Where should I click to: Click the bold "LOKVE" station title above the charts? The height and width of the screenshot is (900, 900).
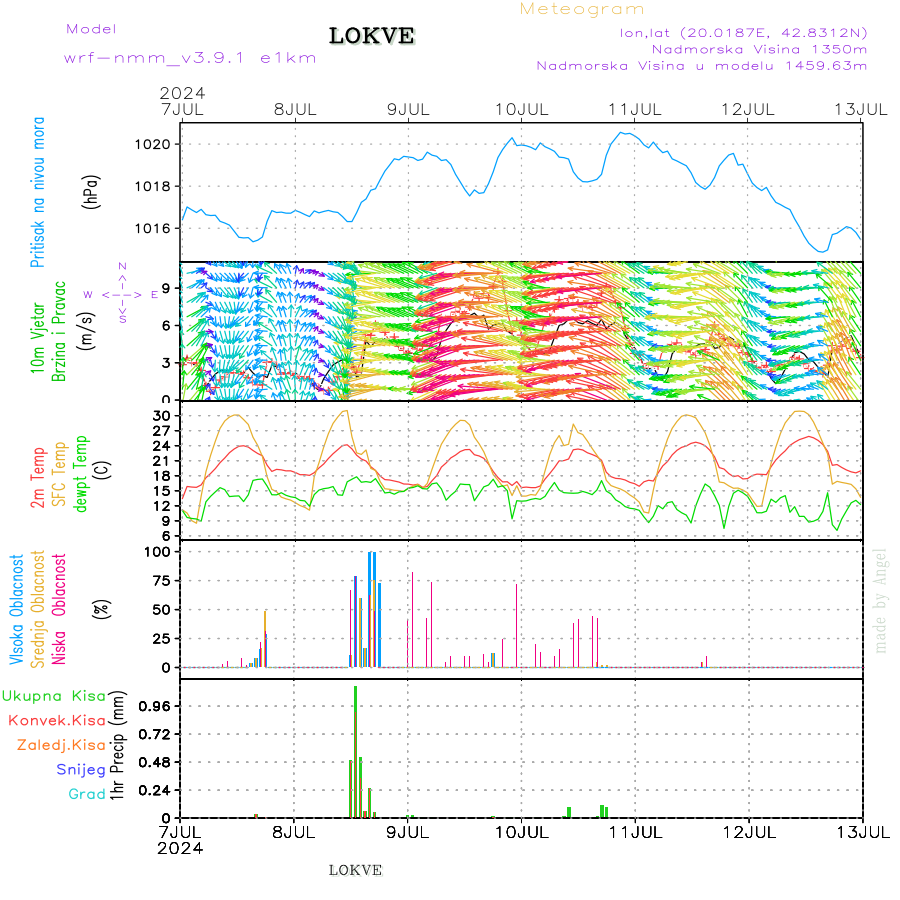(371, 36)
